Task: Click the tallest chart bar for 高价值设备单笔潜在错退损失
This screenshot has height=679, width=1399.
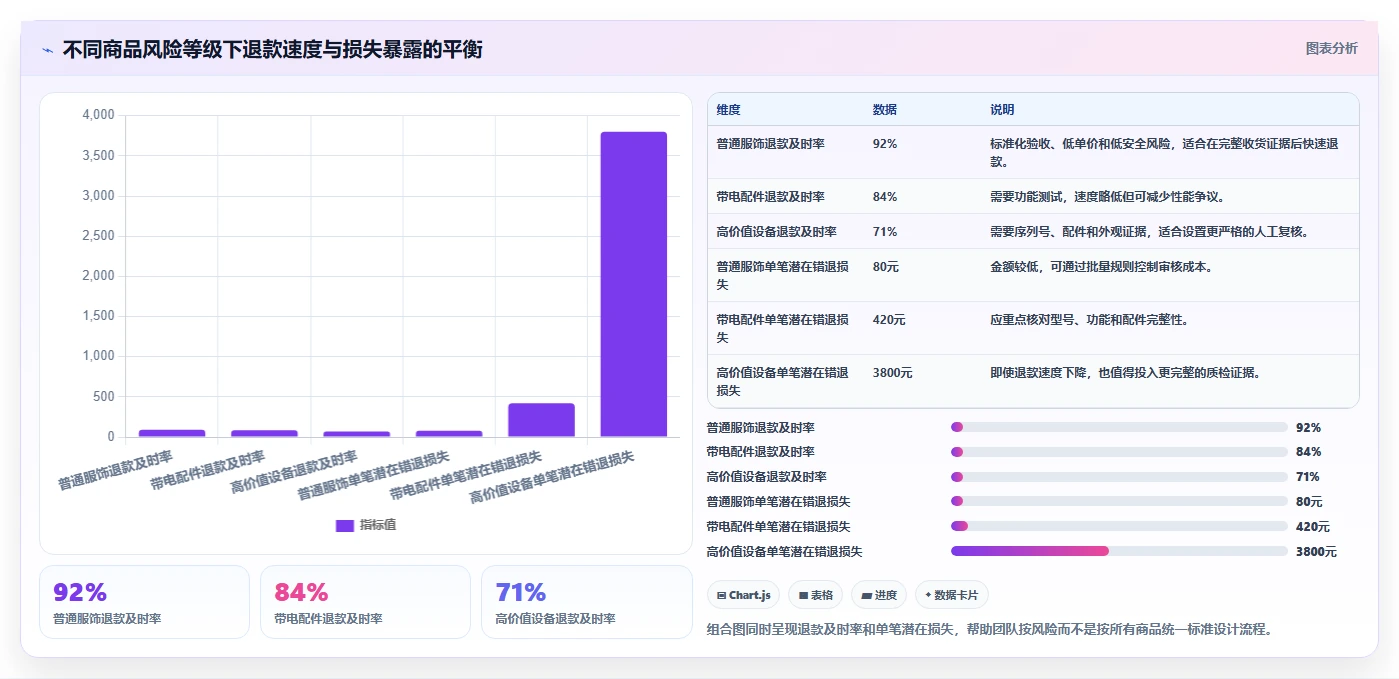Action: 634,284
